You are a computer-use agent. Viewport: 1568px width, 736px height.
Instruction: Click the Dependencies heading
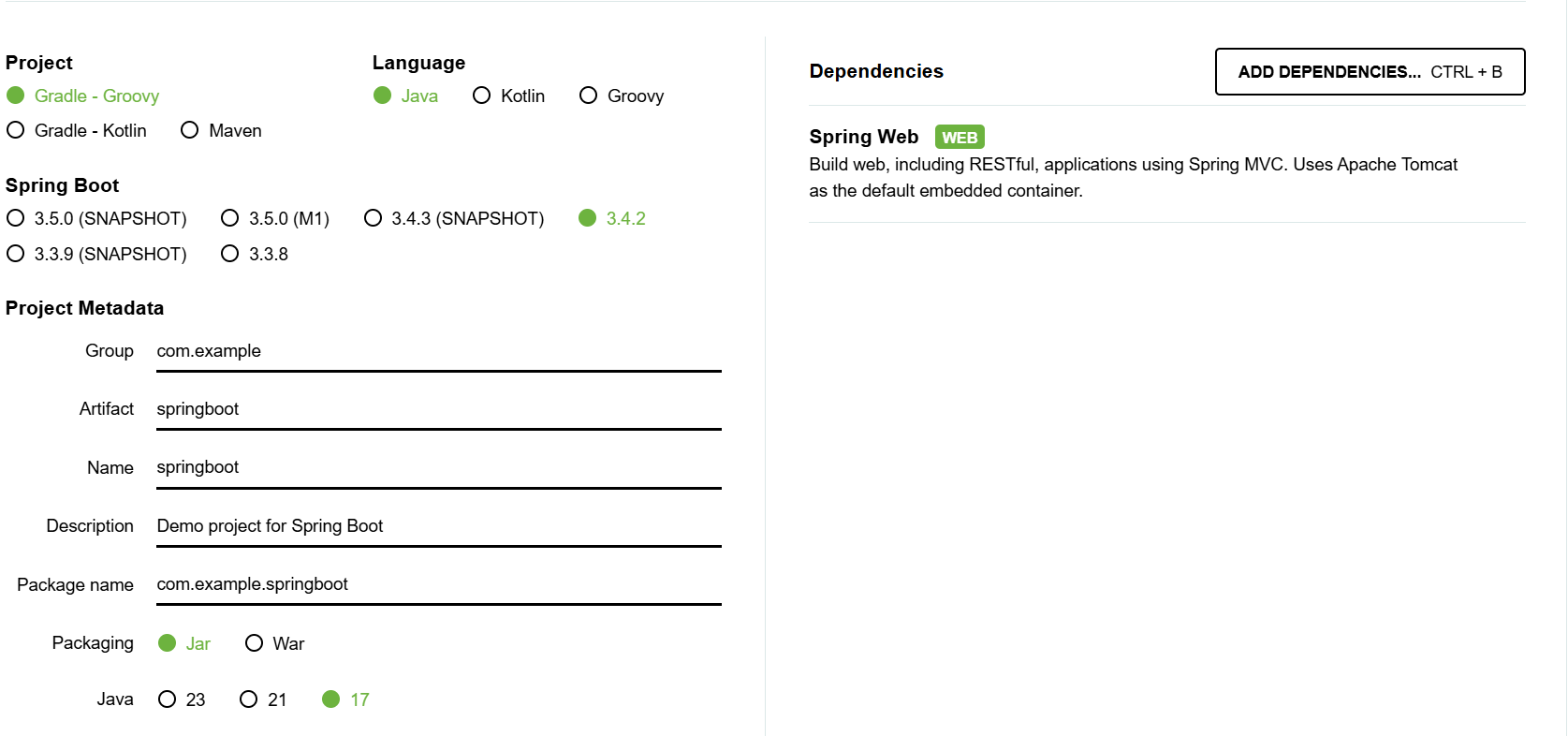pos(876,71)
